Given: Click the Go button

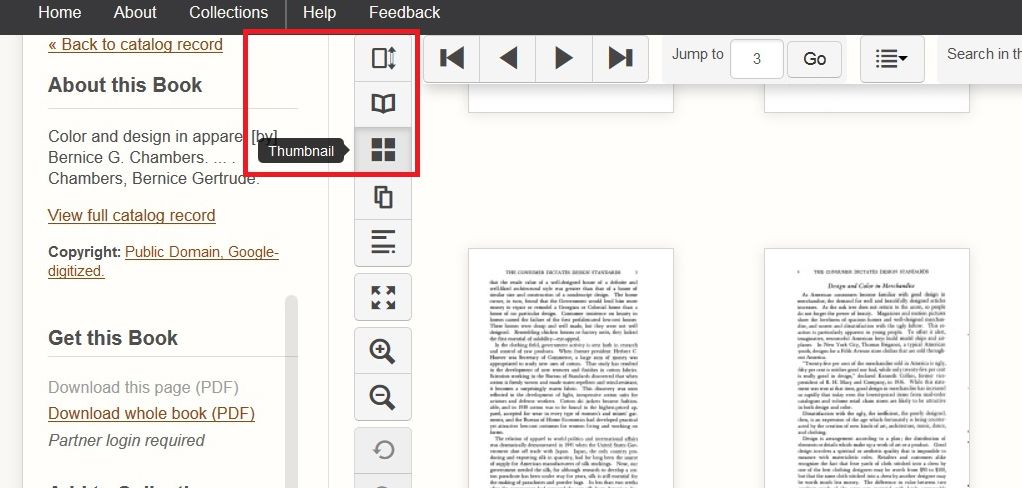Looking at the screenshot, I should pyautogui.click(x=815, y=59).
